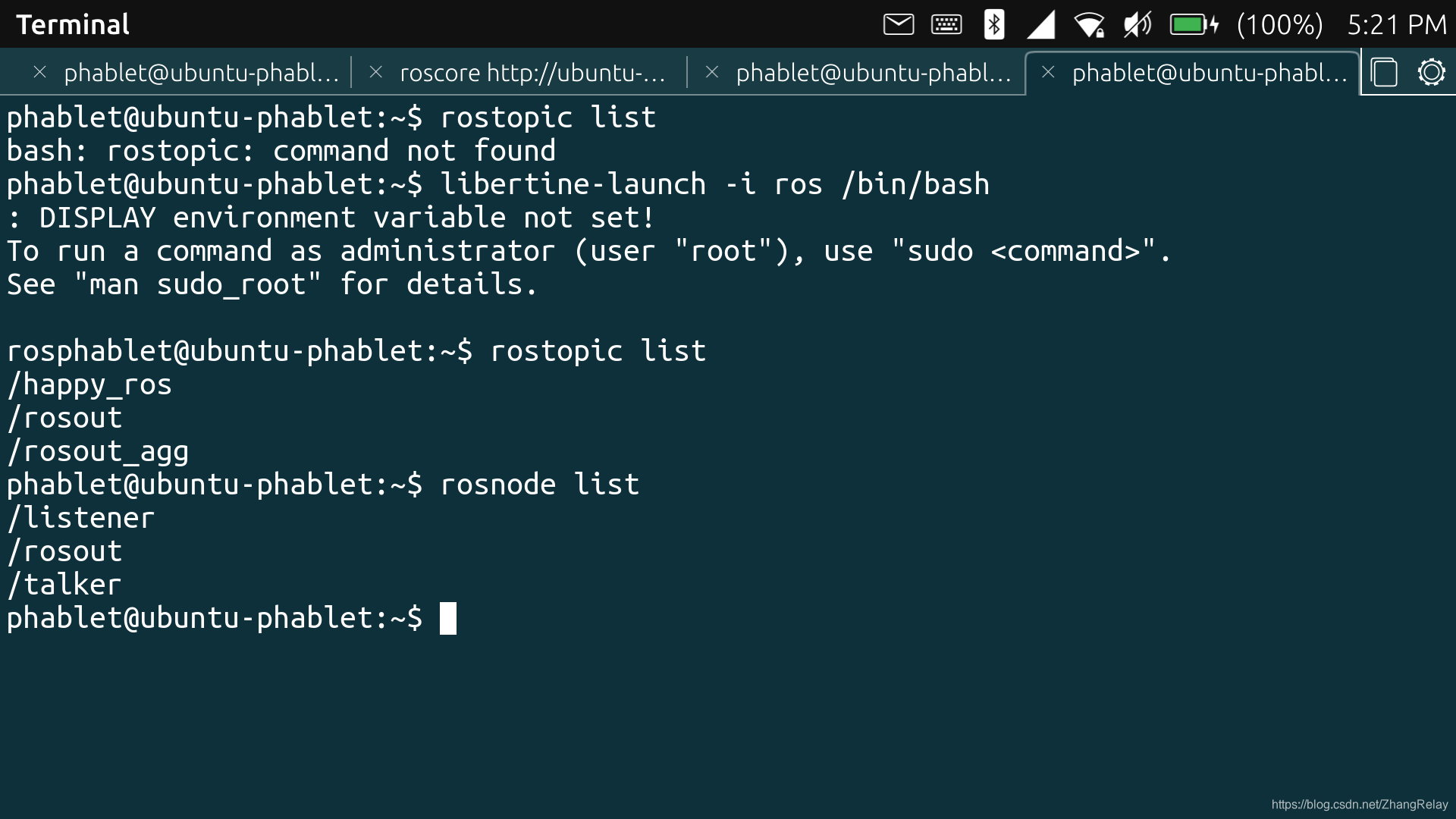Toggle Bluetooth via its status icon
The image size is (1456, 819).
pos(993,24)
